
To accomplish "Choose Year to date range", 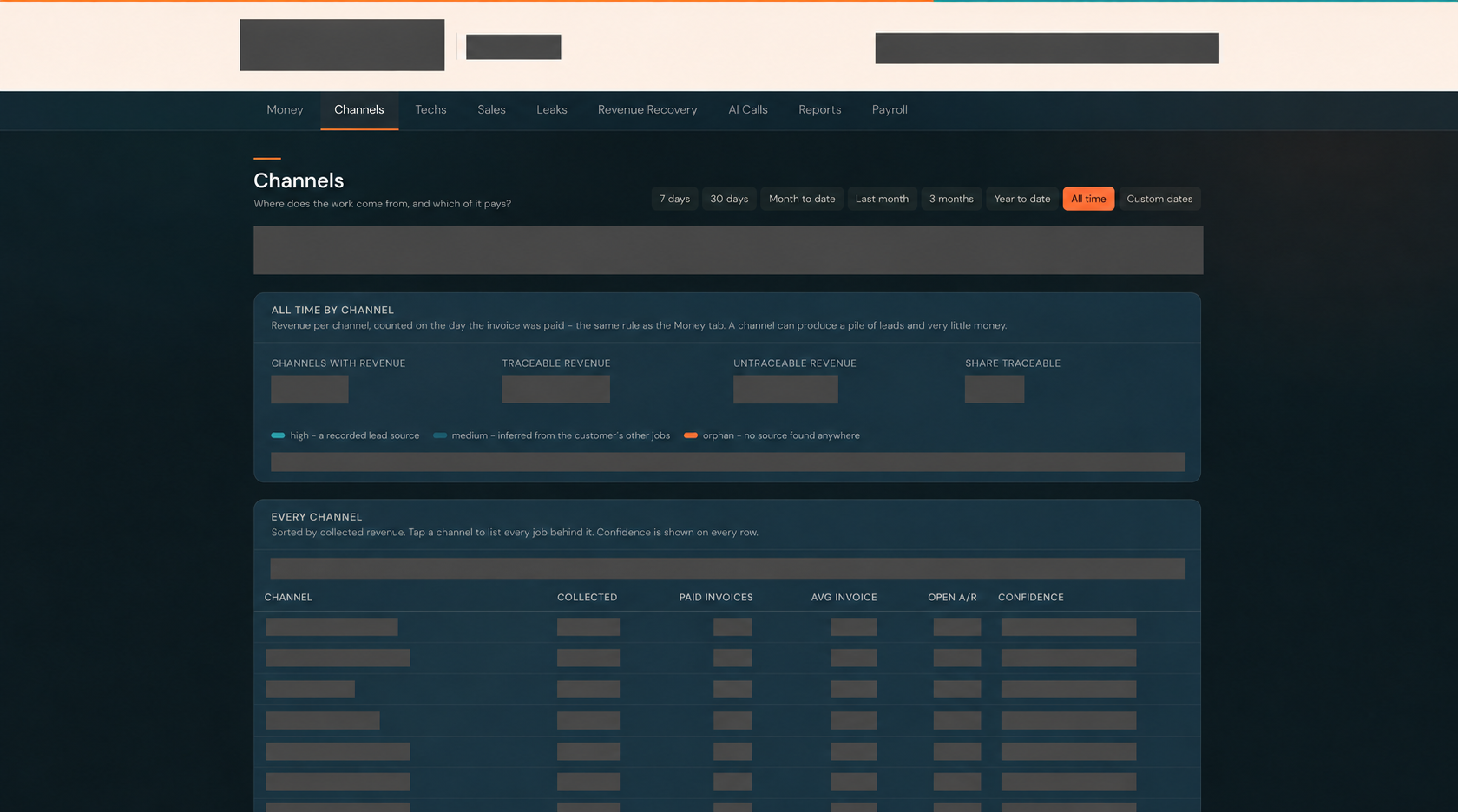I will pos(1022,199).
